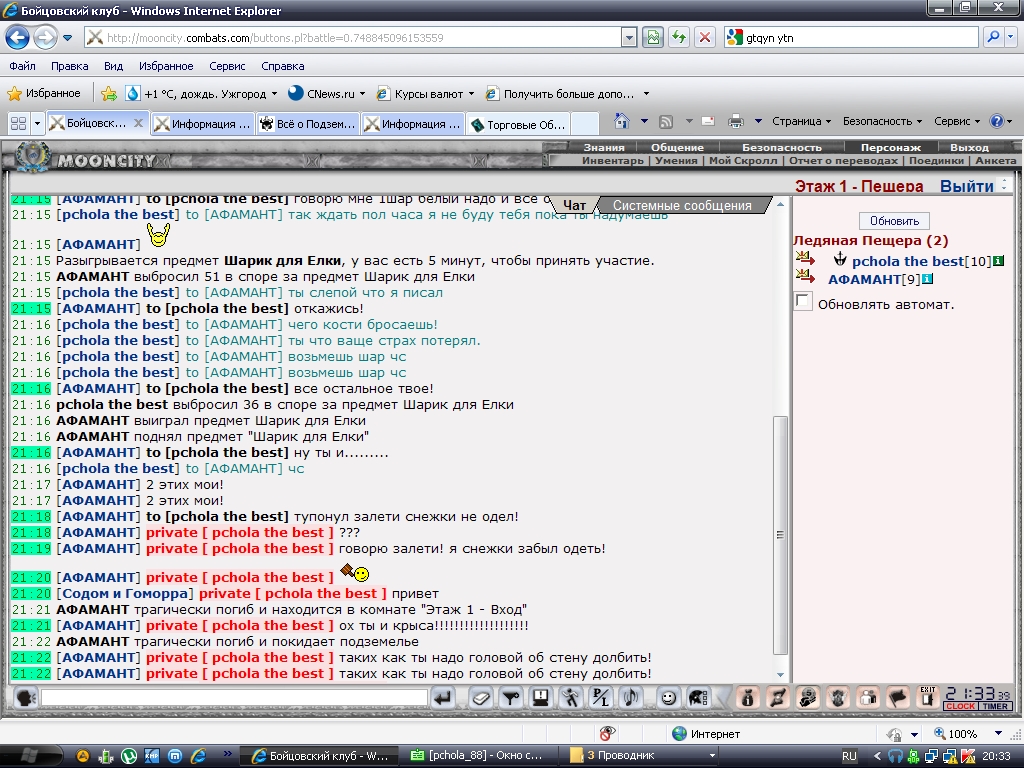Click the Обновить button
This screenshot has width=1024, height=768.
click(894, 221)
